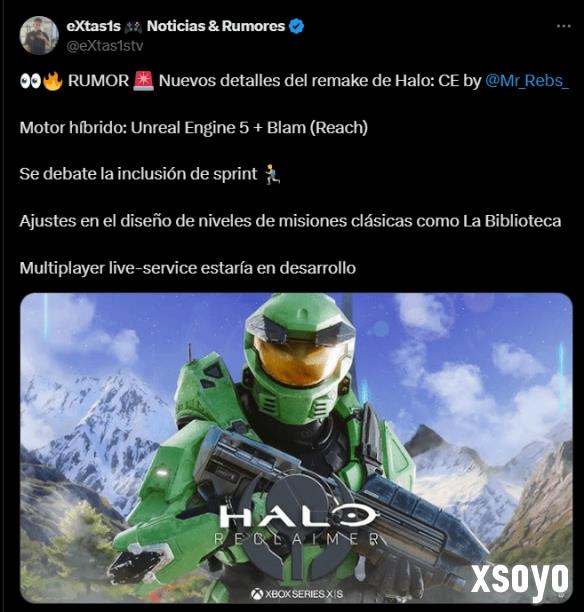Viewport: 584px width, 612px height.
Task: Click the Multiplayer live-service line
Action: (x=188, y=268)
